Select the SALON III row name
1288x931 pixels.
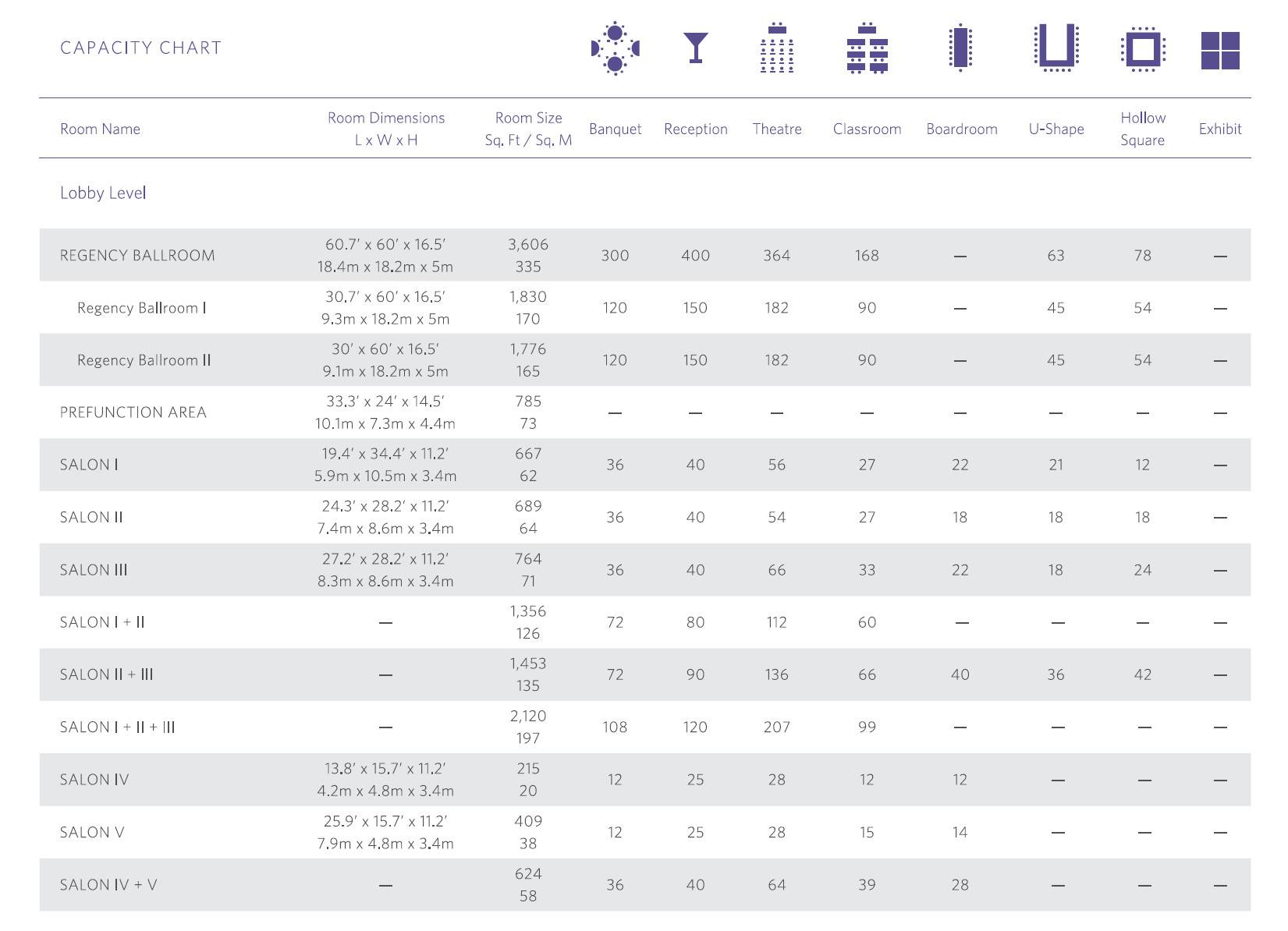94,570
